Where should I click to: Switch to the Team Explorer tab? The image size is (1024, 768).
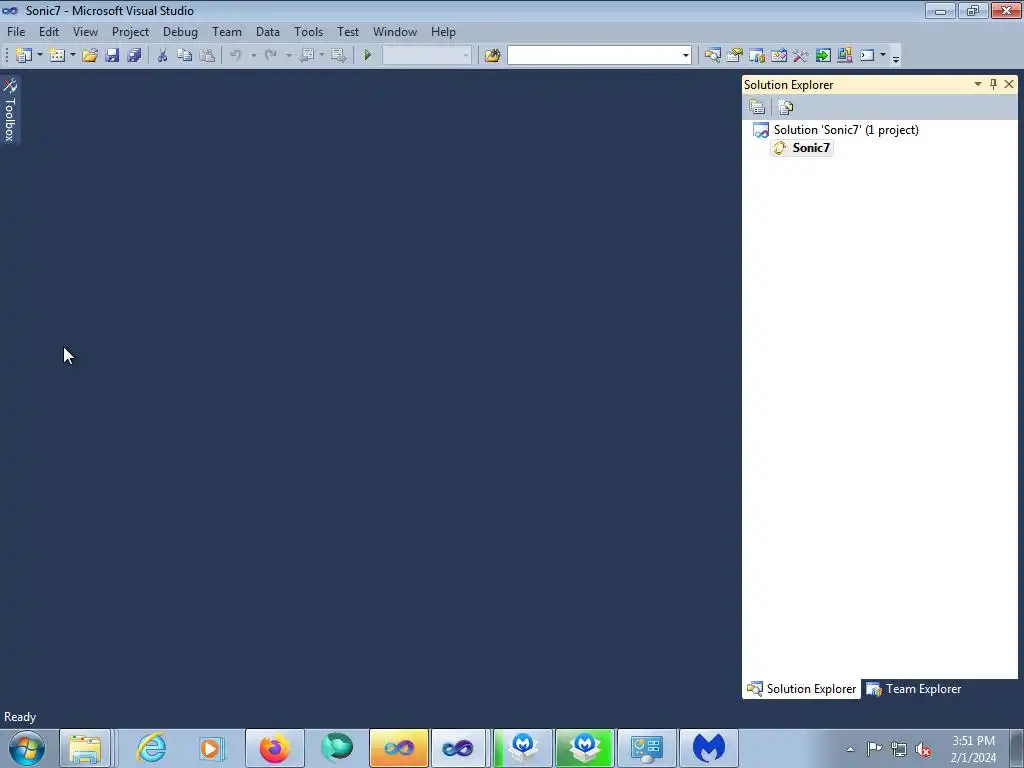point(914,689)
